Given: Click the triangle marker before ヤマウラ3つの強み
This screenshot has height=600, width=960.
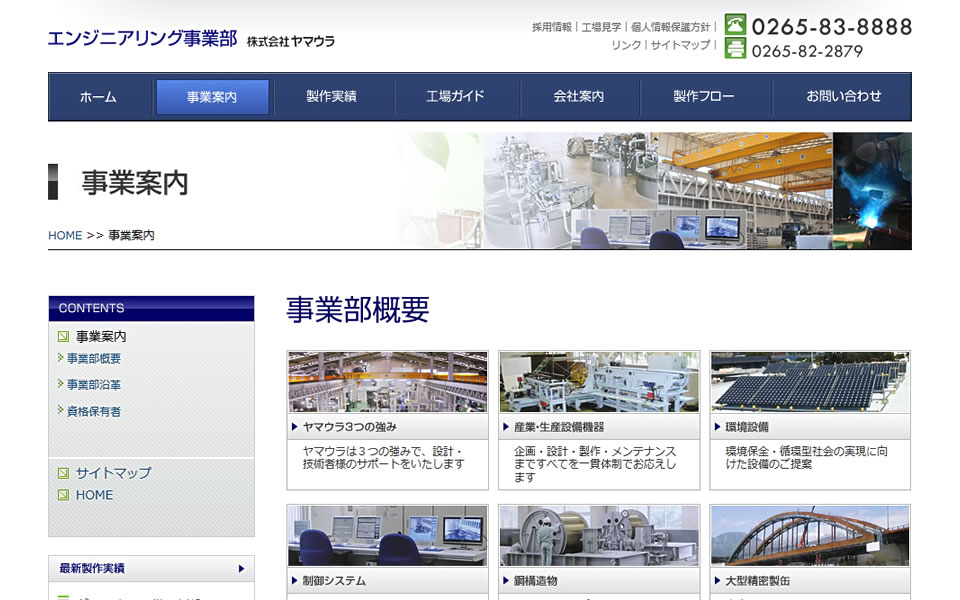Looking at the screenshot, I should click(294, 427).
